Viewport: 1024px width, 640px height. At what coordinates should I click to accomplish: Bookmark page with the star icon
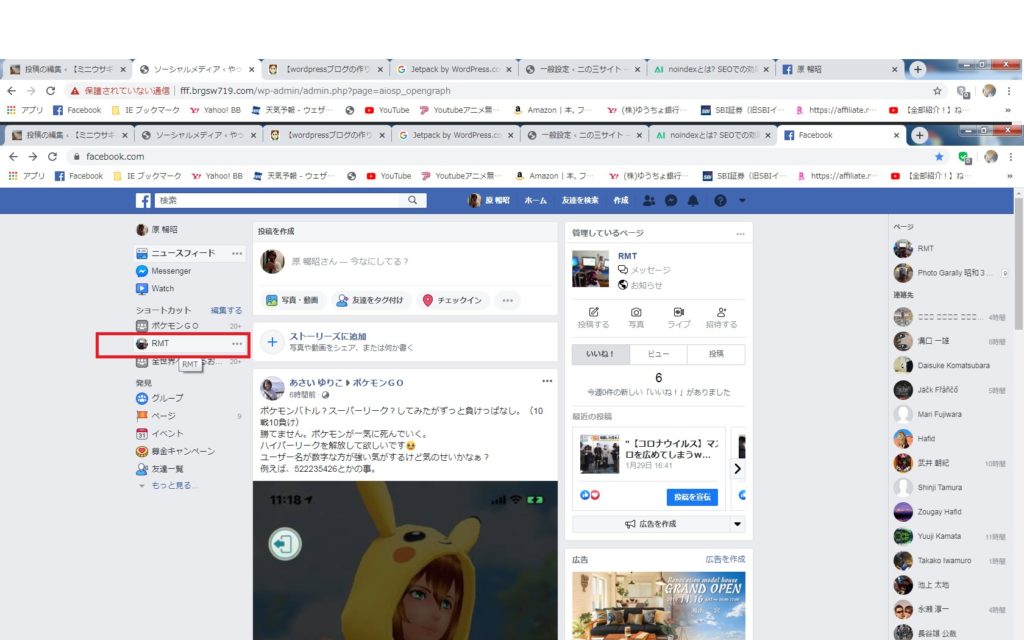(938, 157)
